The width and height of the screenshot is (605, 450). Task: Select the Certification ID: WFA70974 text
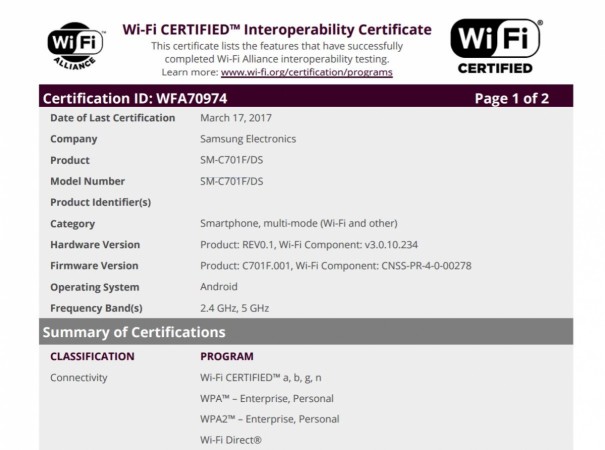click(x=135, y=98)
